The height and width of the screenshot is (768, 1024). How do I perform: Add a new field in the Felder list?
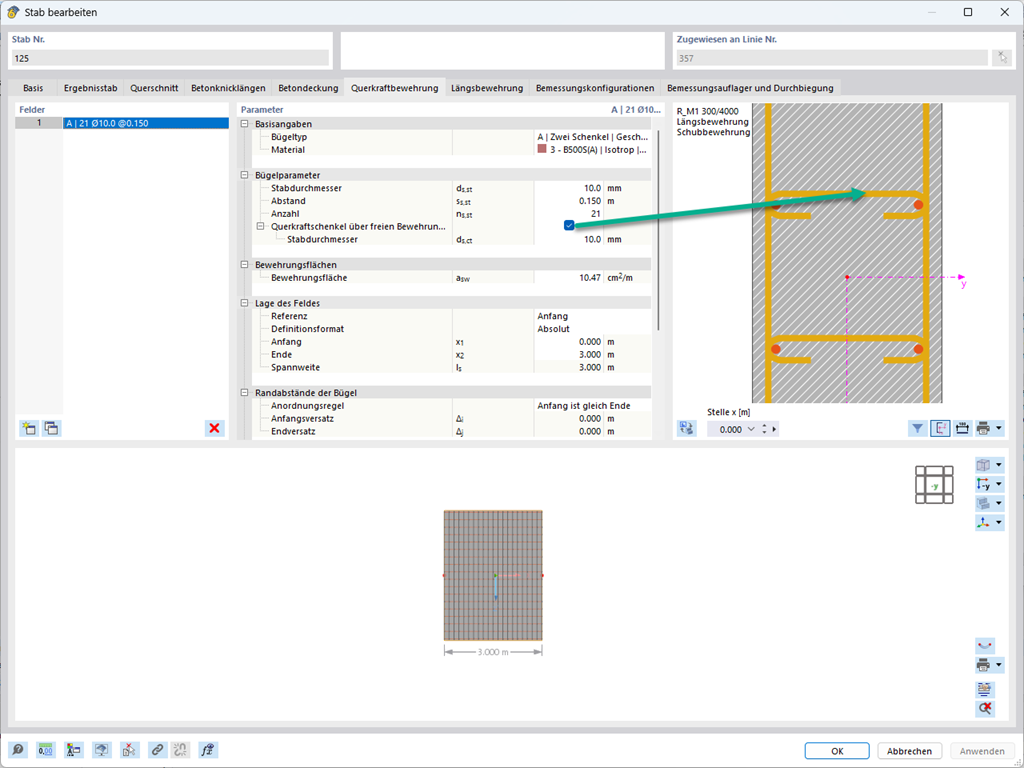29,428
